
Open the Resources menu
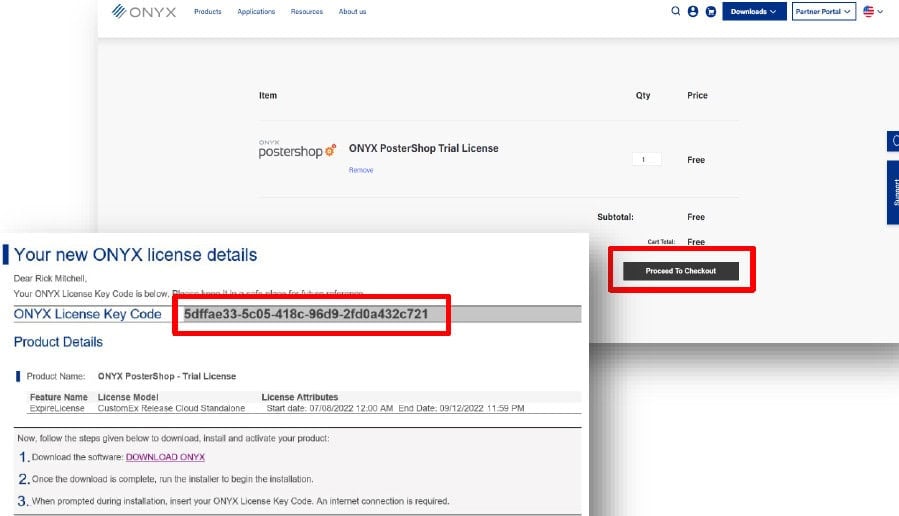(x=306, y=12)
